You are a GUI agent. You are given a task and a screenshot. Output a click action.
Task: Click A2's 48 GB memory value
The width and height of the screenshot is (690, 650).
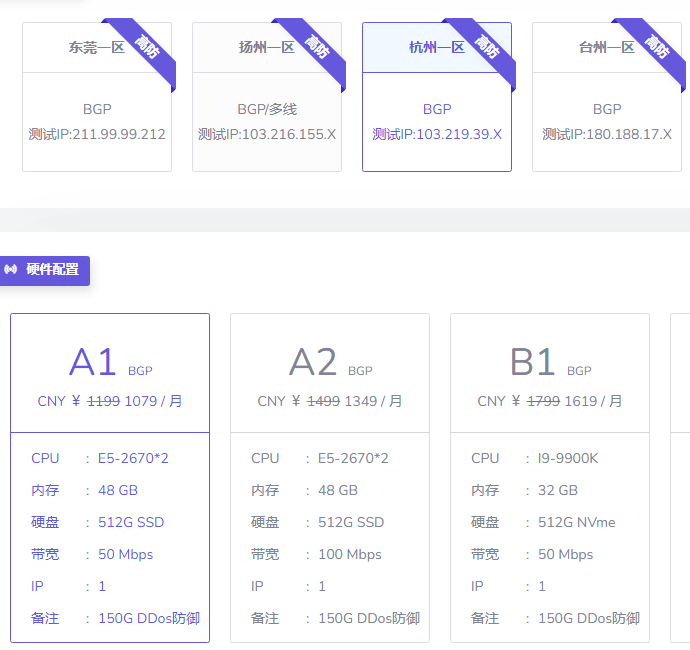pyautogui.click(x=338, y=490)
